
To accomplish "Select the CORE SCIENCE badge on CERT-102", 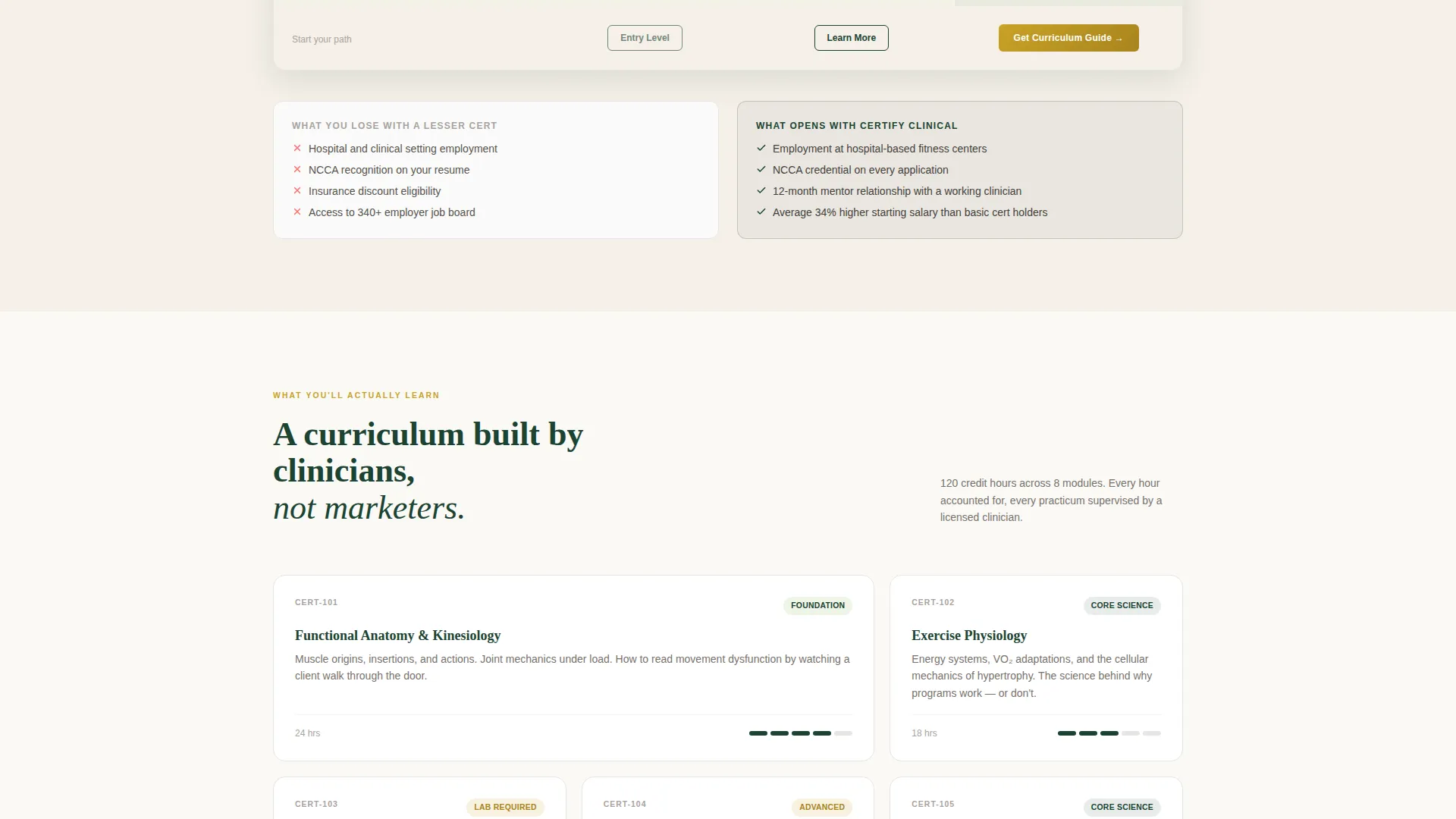I will click(1122, 605).
